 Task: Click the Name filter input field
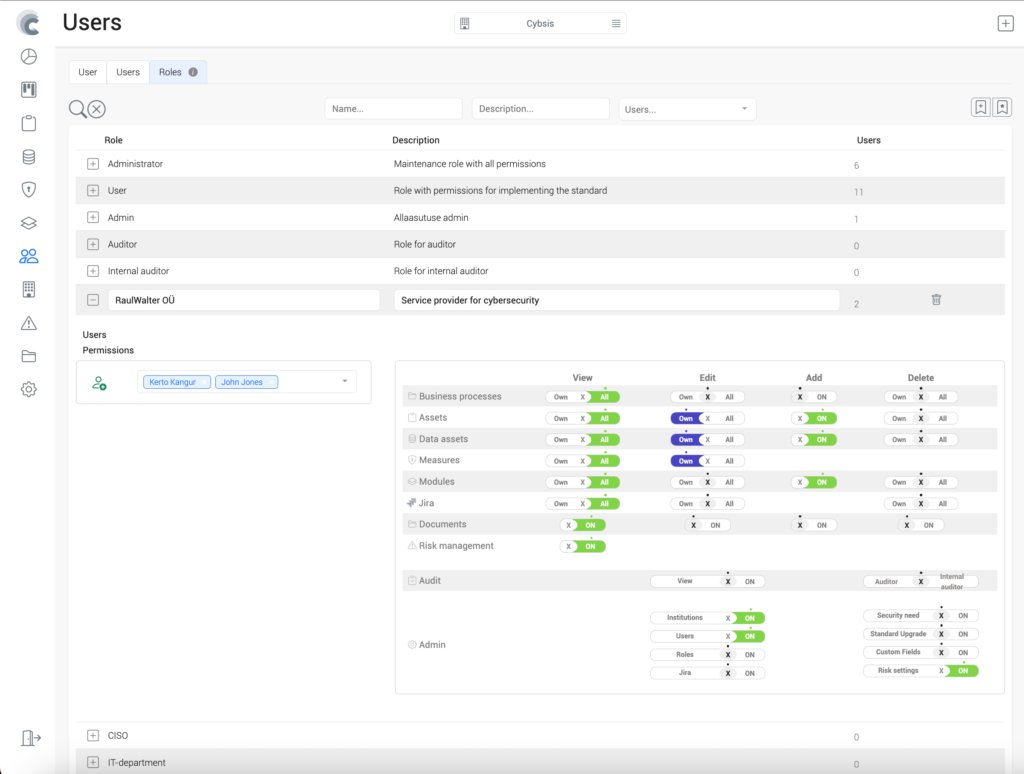pos(393,109)
